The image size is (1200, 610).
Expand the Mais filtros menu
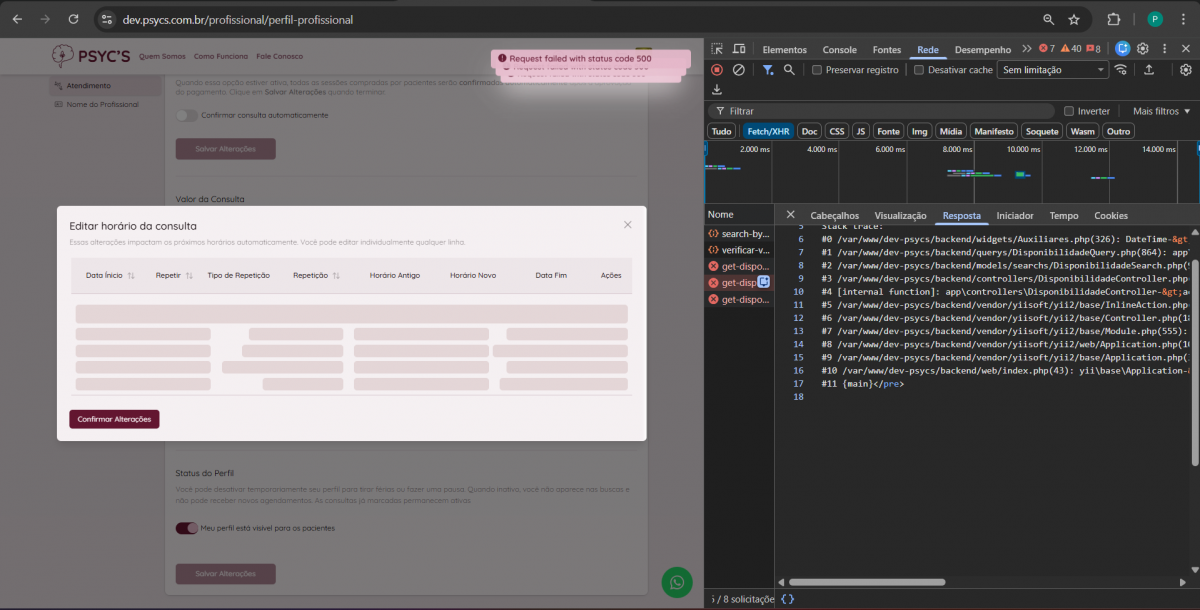(1161, 111)
